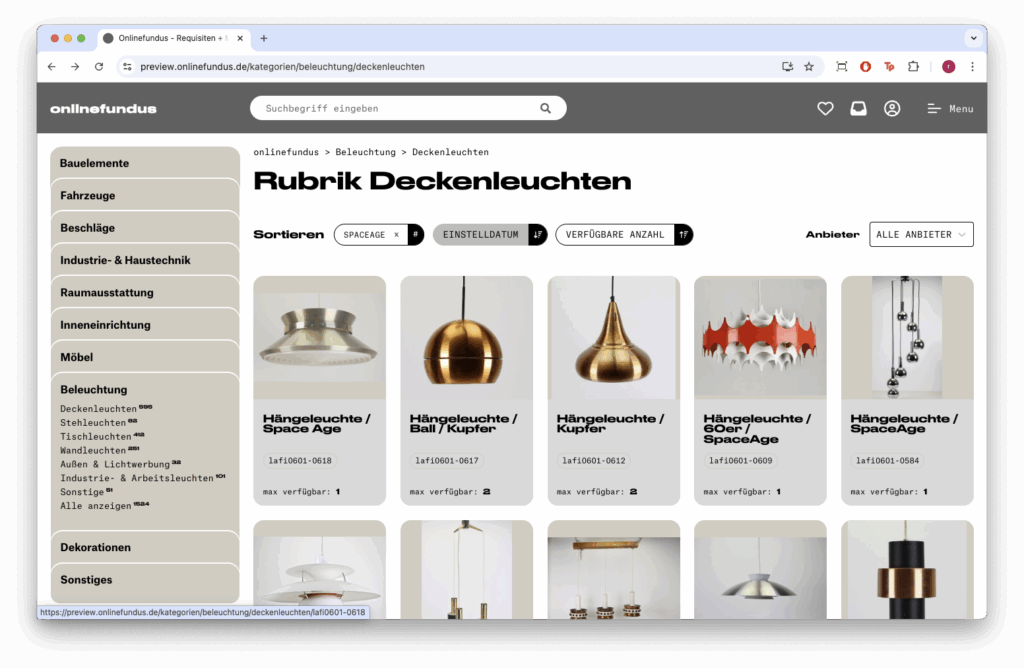This screenshot has width=1024, height=668.
Task: Expand the Dekorationen category
Action: coord(145,547)
